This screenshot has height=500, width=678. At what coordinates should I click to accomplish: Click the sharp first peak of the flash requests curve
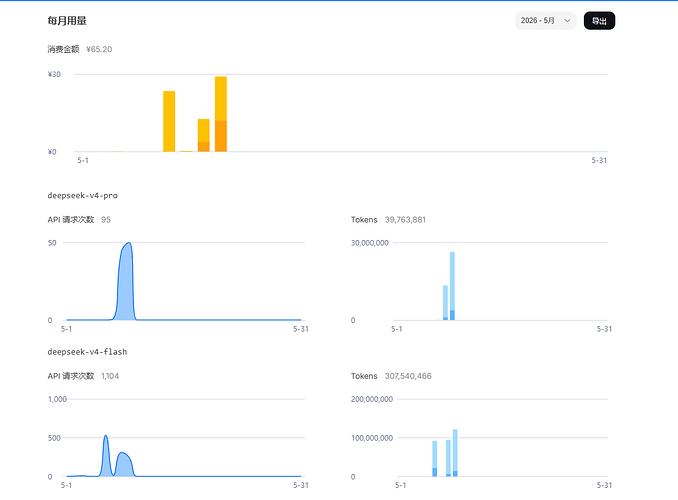[x=106, y=436]
